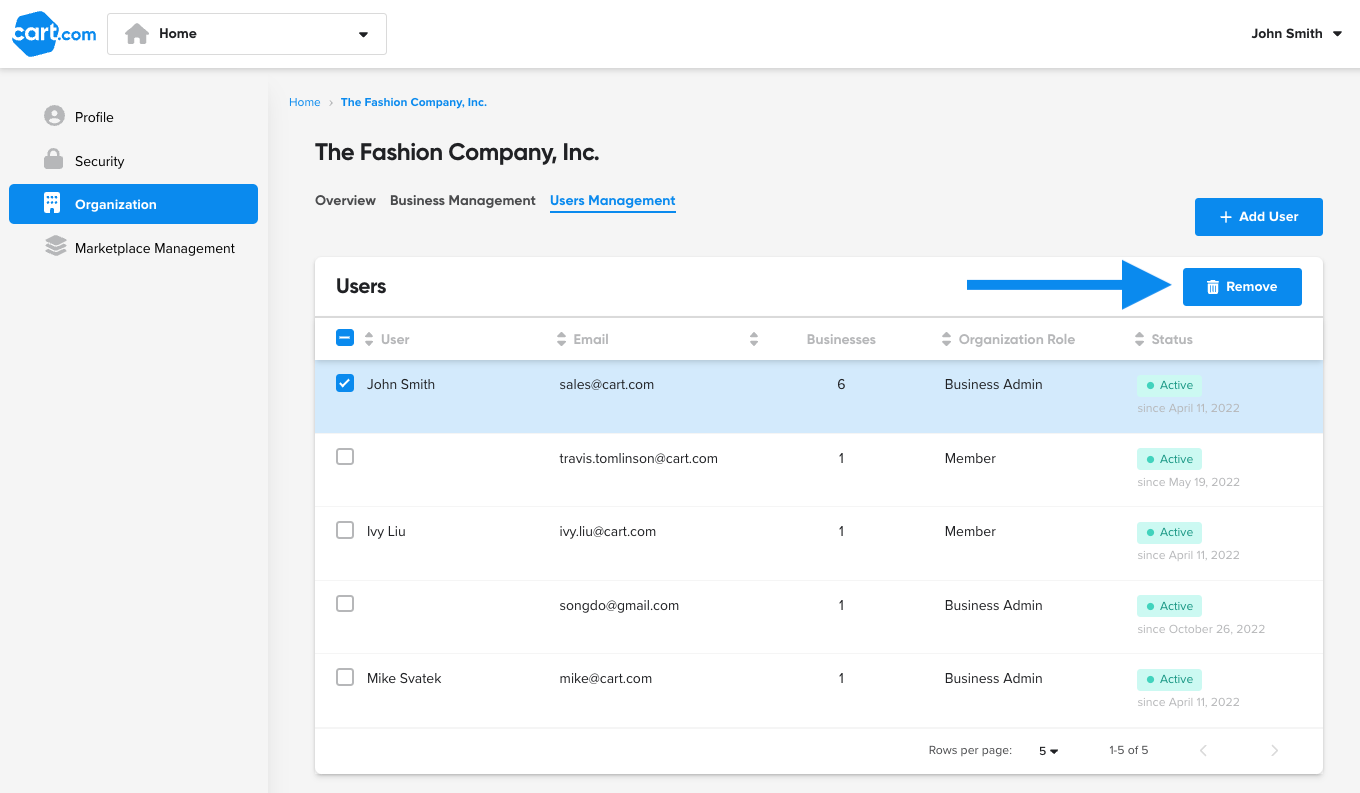Click the Home house icon in selector
Image resolution: width=1360 pixels, height=793 pixels.
pos(137,34)
